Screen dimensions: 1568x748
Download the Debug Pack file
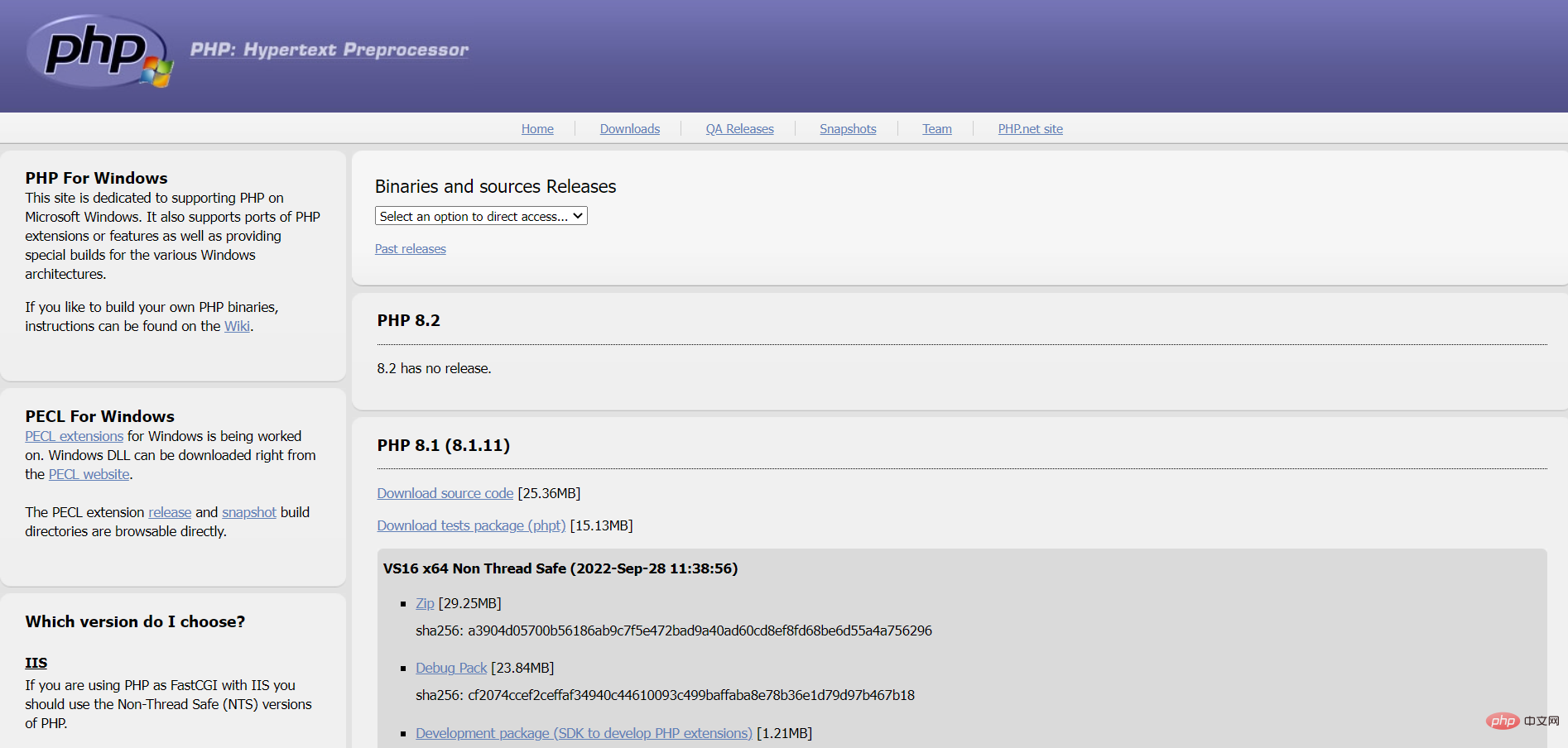tap(451, 668)
